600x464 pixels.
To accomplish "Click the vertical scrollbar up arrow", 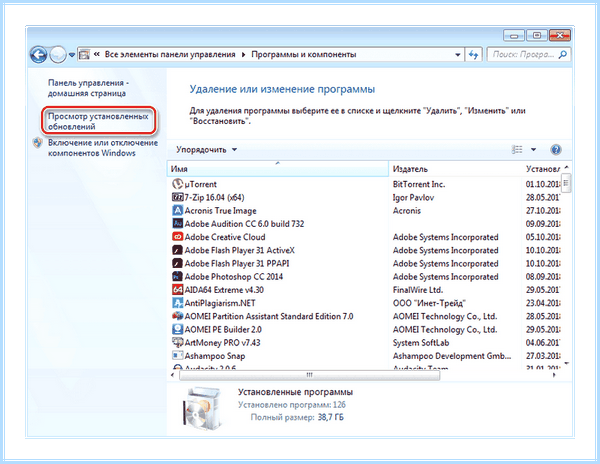I will [567, 167].
